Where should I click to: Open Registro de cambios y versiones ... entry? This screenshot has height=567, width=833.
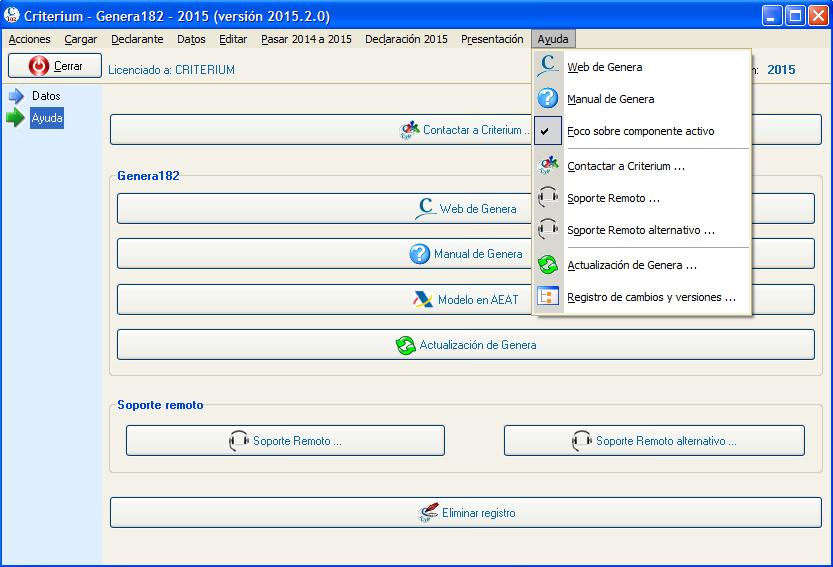(x=642, y=297)
